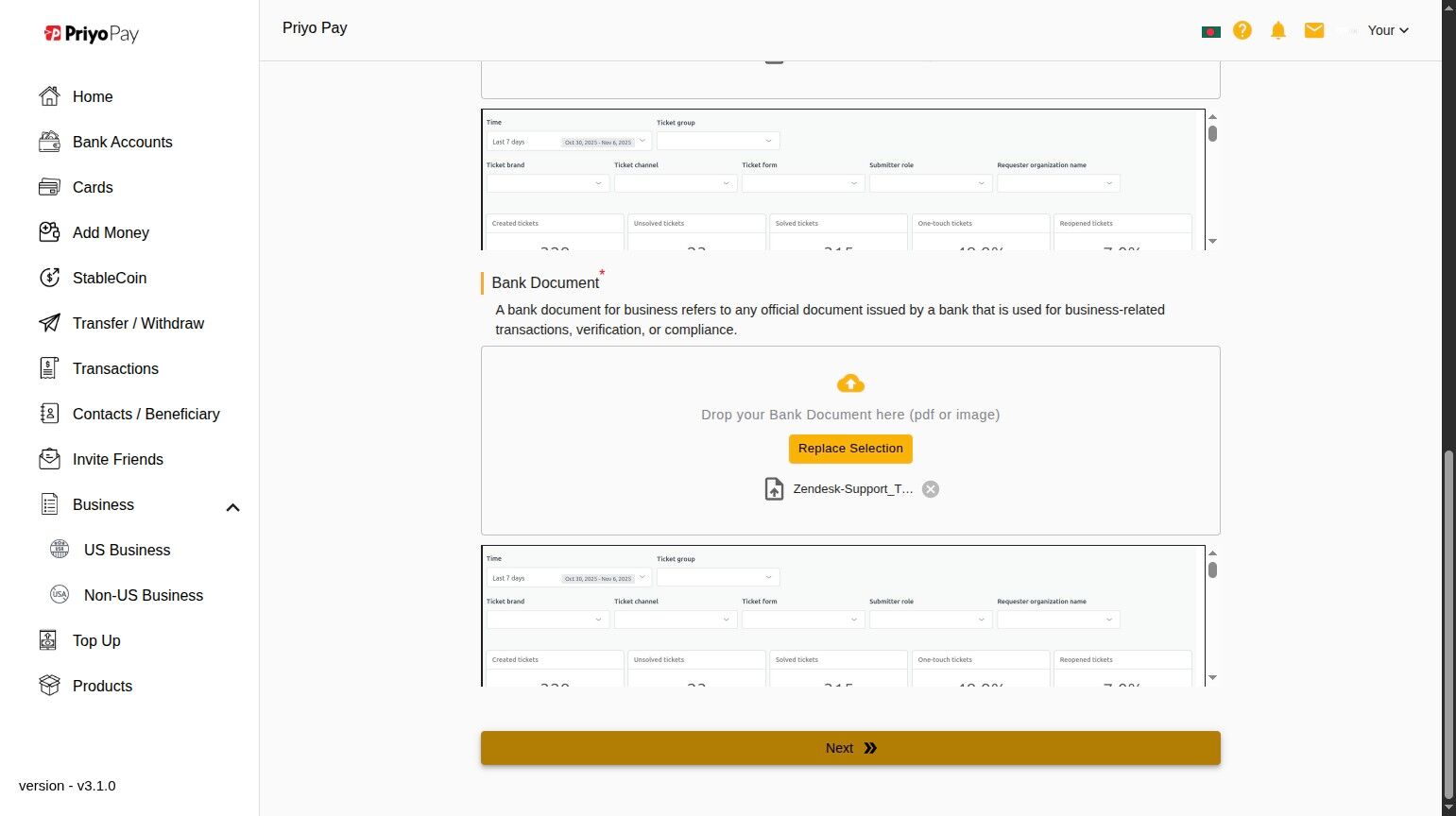The height and width of the screenshot is (816, 1456).
Task: Go to Top Up in the sidebar
Action: [x=96, y=640]
